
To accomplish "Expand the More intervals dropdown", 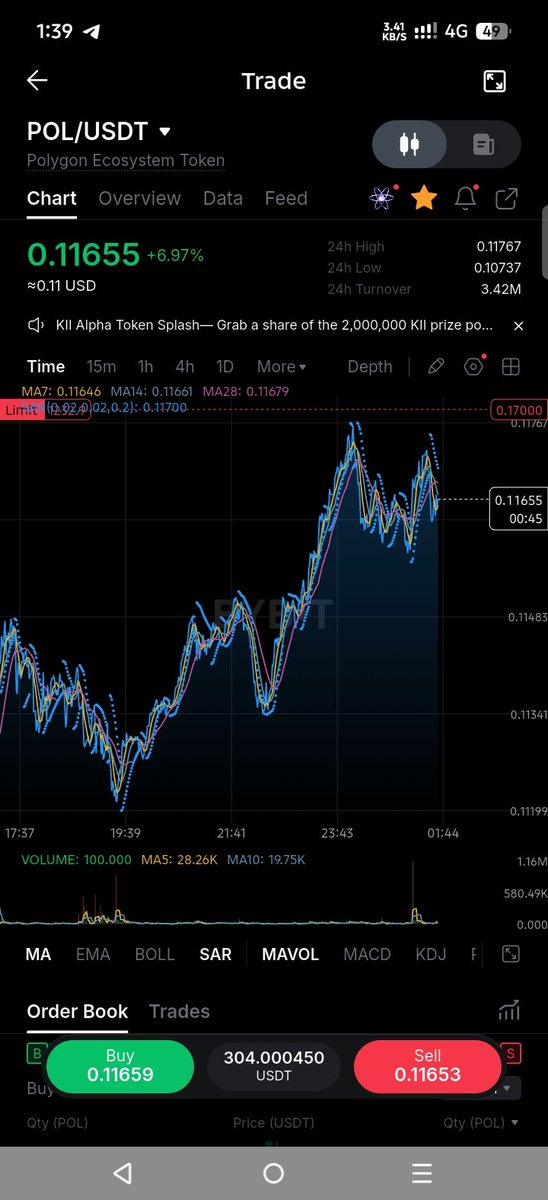I will [282, 366].
